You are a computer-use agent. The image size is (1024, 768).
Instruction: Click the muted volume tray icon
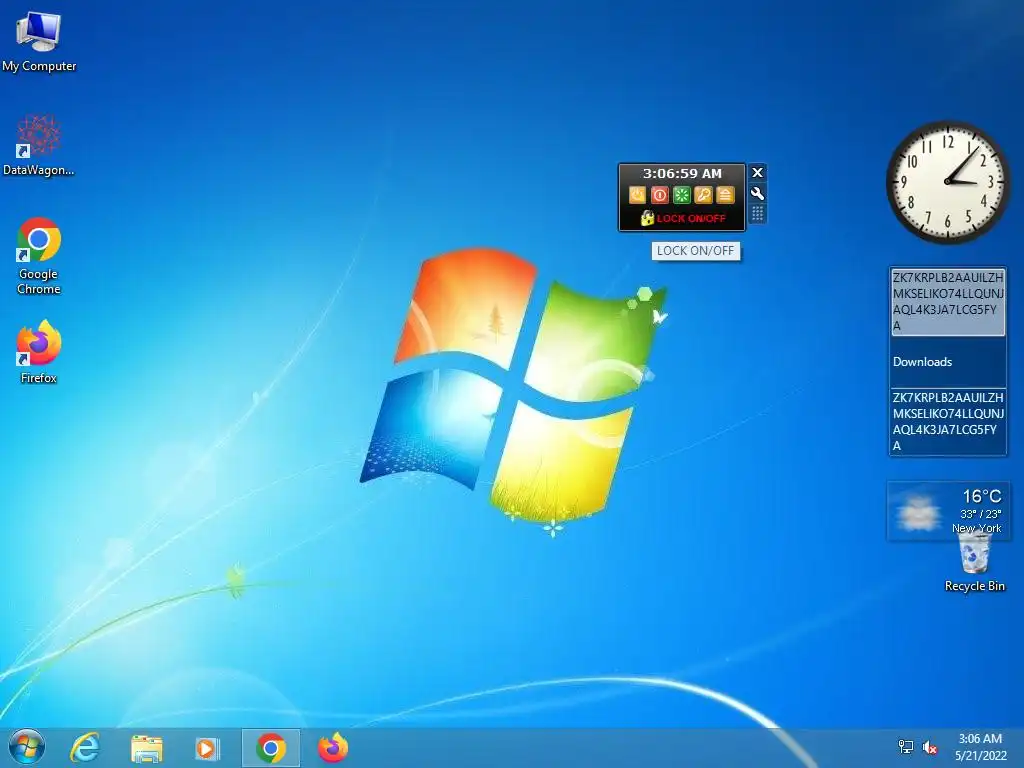click(929, 746)
